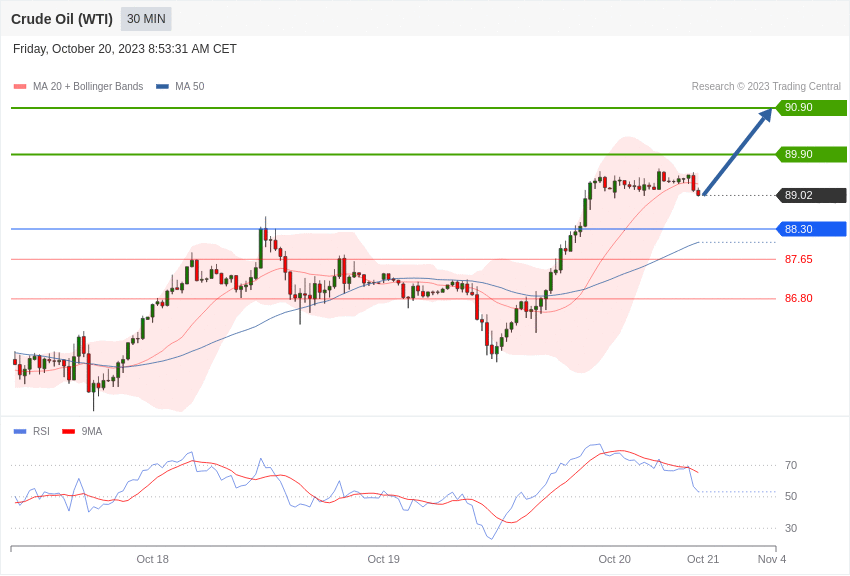Click the date and time line 'Friday, October 20, 2023'

pos(125,49)
